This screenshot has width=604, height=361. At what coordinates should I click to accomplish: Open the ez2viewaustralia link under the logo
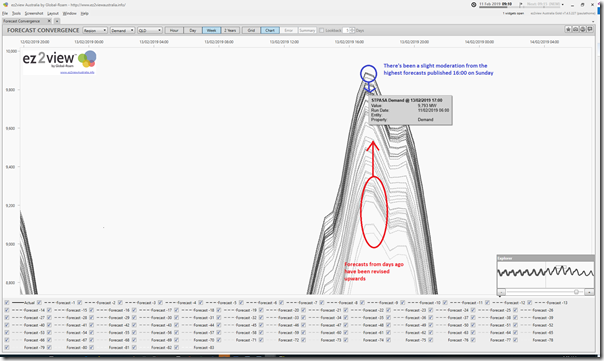77,72
